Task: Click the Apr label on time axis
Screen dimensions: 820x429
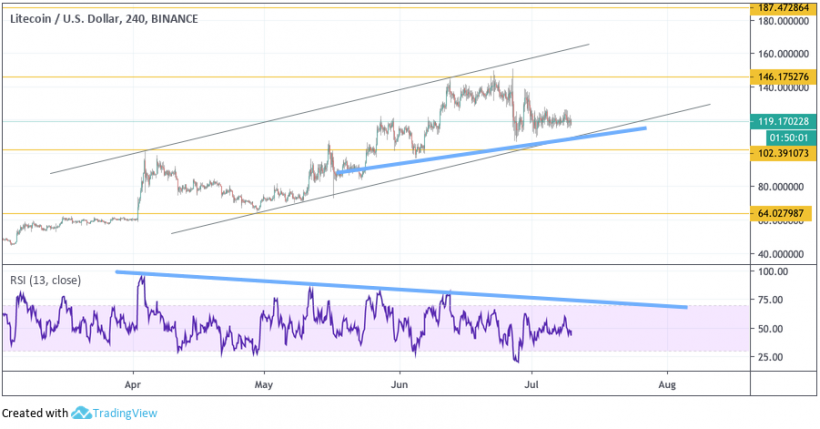Action: pyautogui.click(x=133, y=383)
